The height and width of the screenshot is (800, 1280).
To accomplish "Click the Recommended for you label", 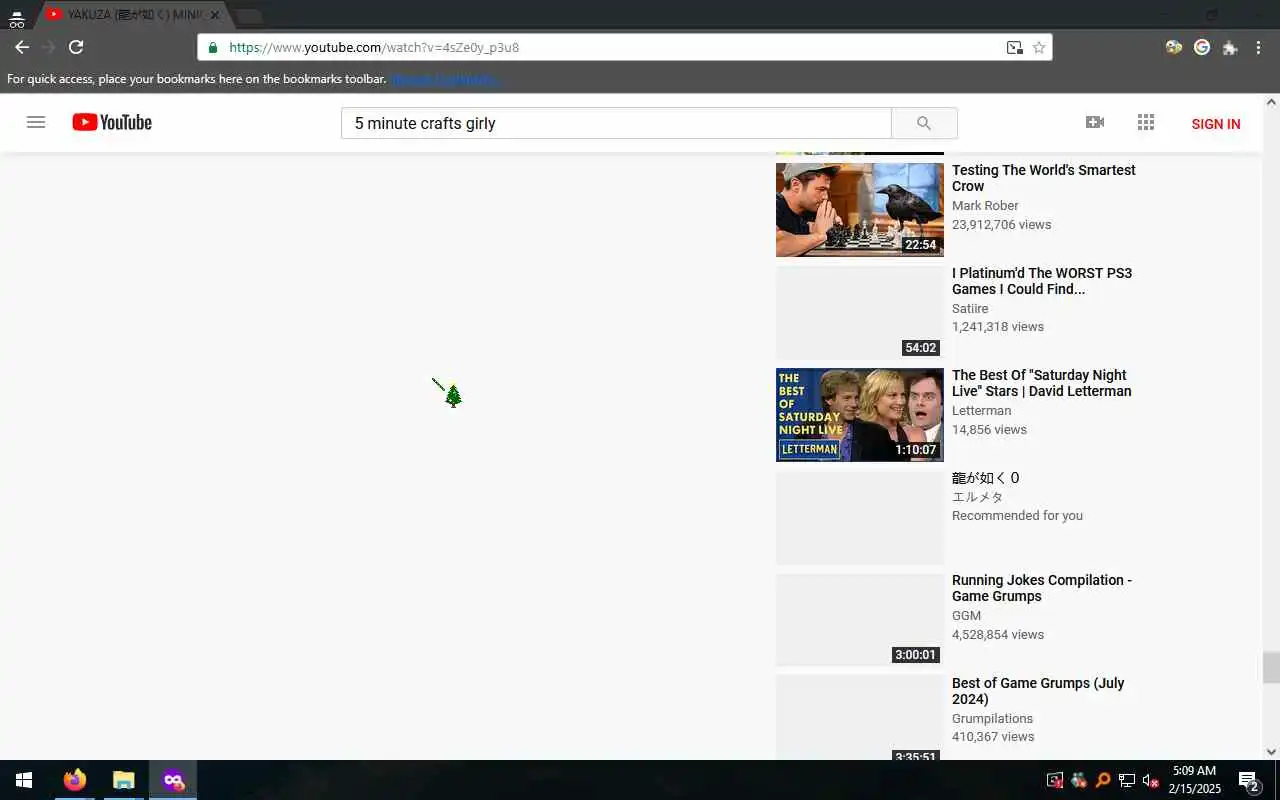I will click(x=1017, y=516).
